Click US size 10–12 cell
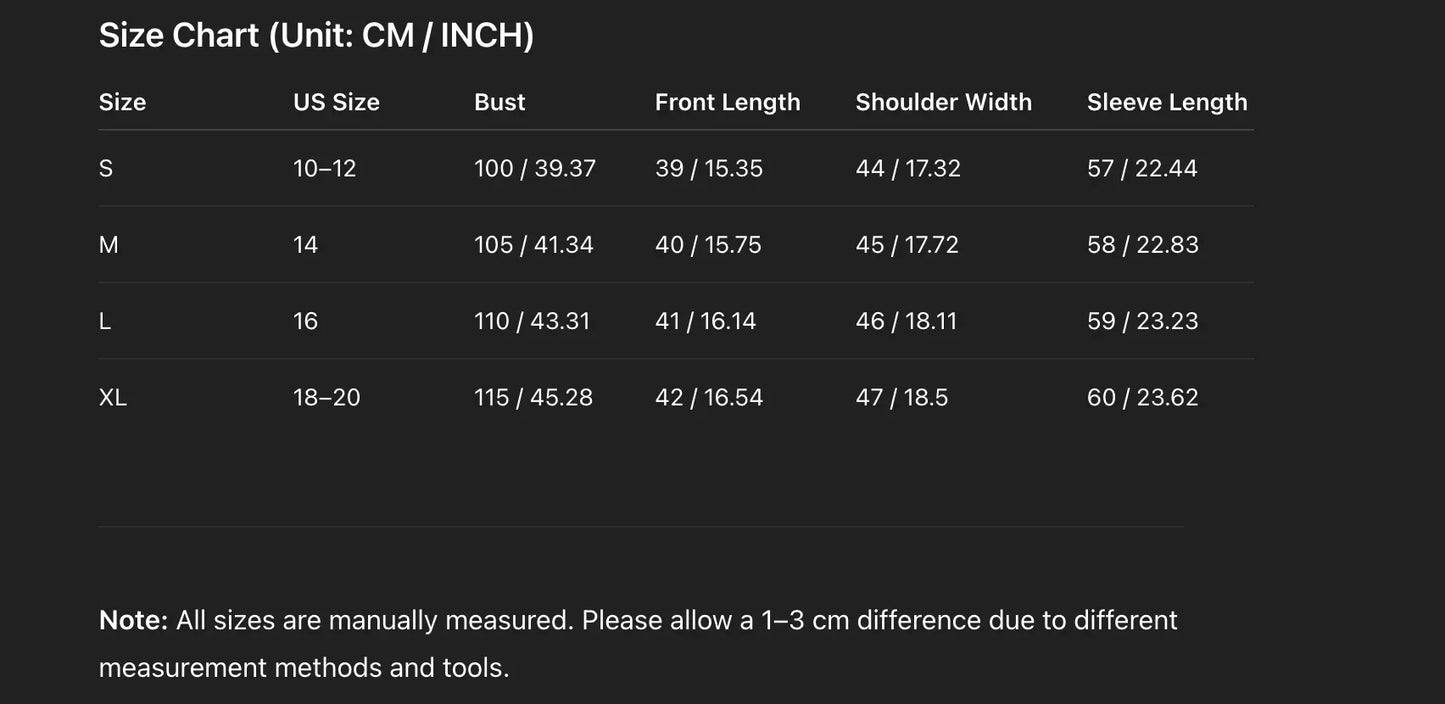Screen dimensions: 1445x704 [324, 168]
